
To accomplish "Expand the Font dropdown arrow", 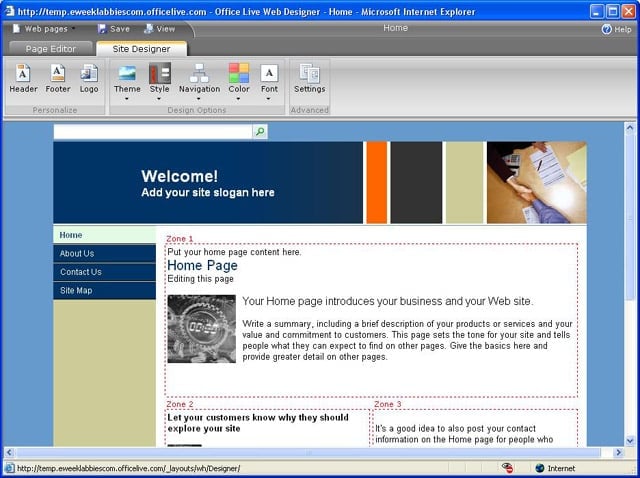I will pyautogui.click(x=268, y=99).
